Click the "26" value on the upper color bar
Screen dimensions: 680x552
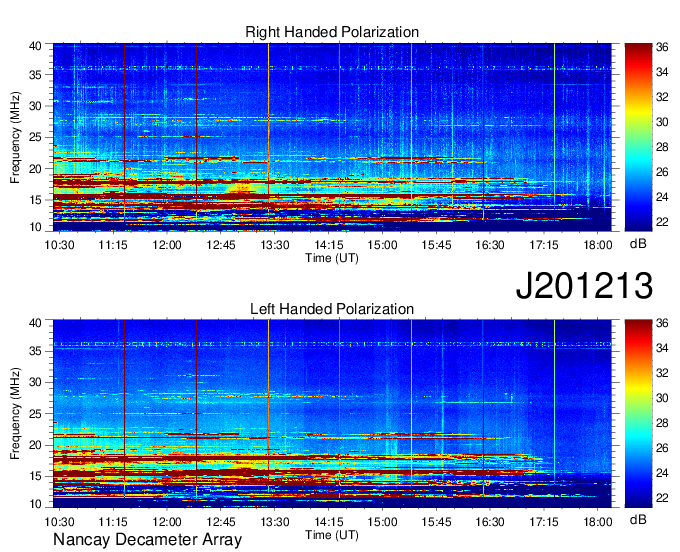[662, 172]
